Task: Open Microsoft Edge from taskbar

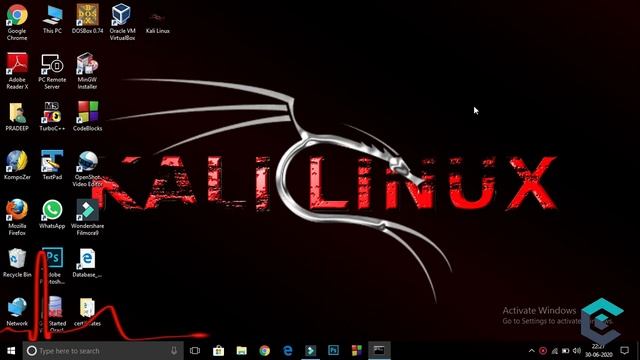Action: click(288, 351)
